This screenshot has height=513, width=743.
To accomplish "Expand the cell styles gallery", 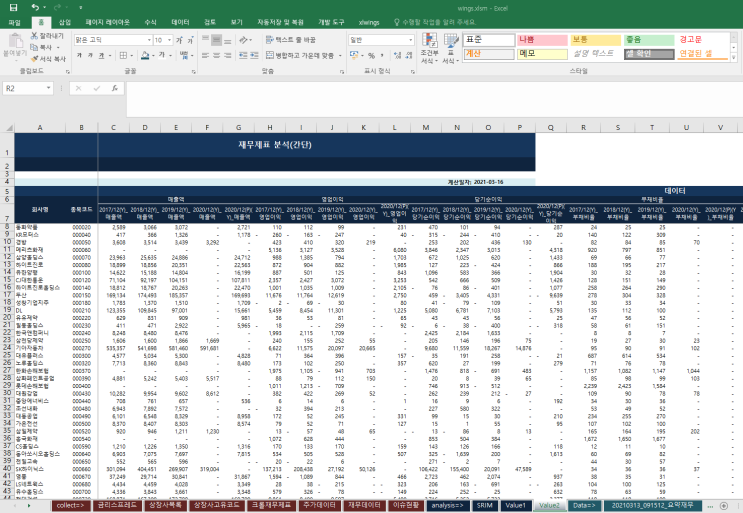I will coord(734,57).
